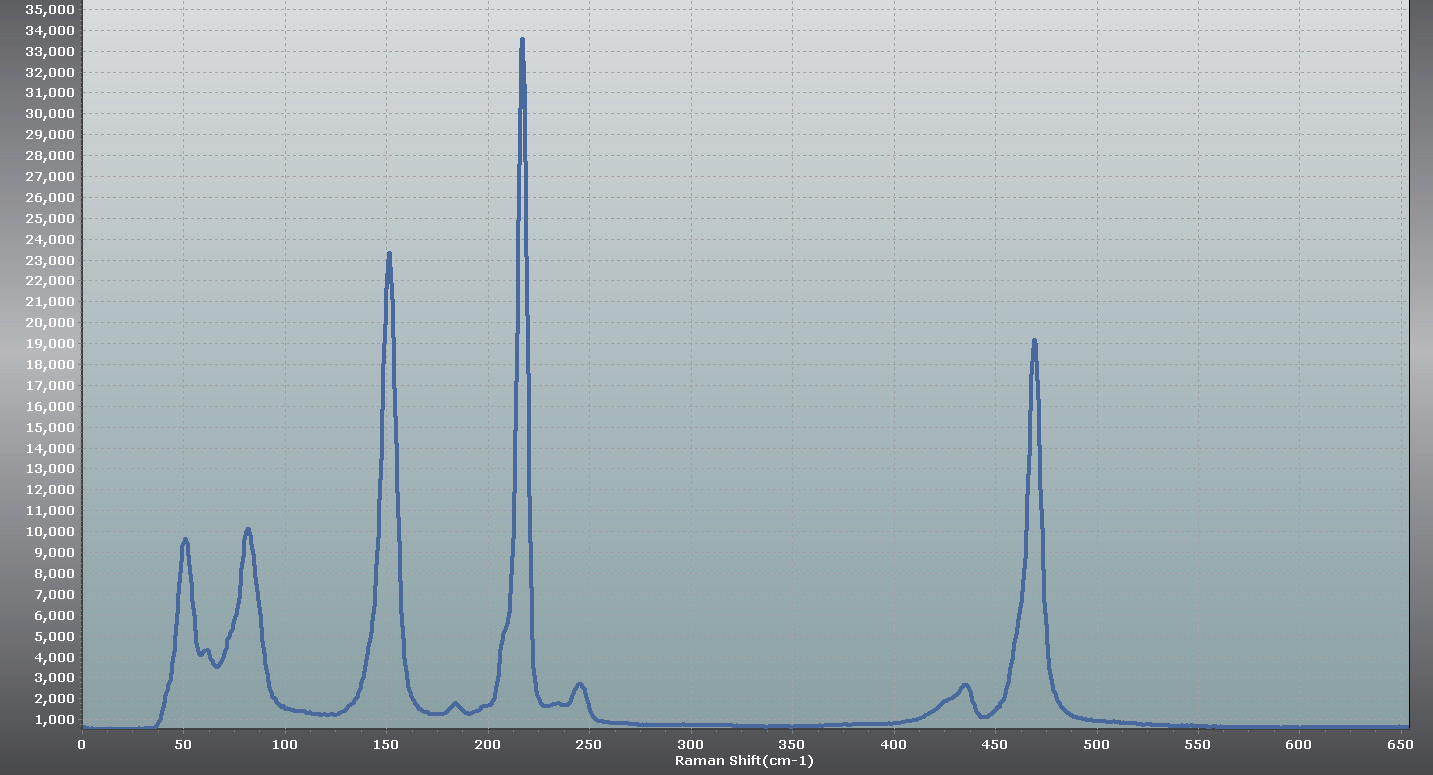Click the tallest peak near 217 cm-1
1433x775 pixels.
[522, 41]
